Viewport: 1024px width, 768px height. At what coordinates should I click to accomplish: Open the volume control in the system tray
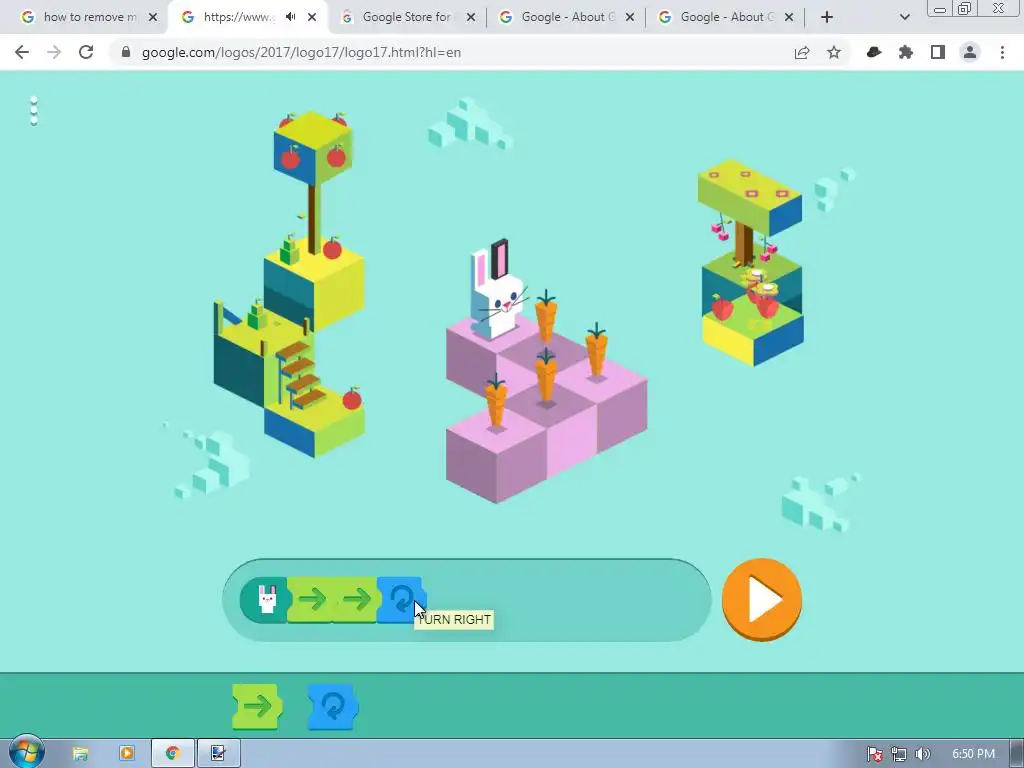coord(922,754)
